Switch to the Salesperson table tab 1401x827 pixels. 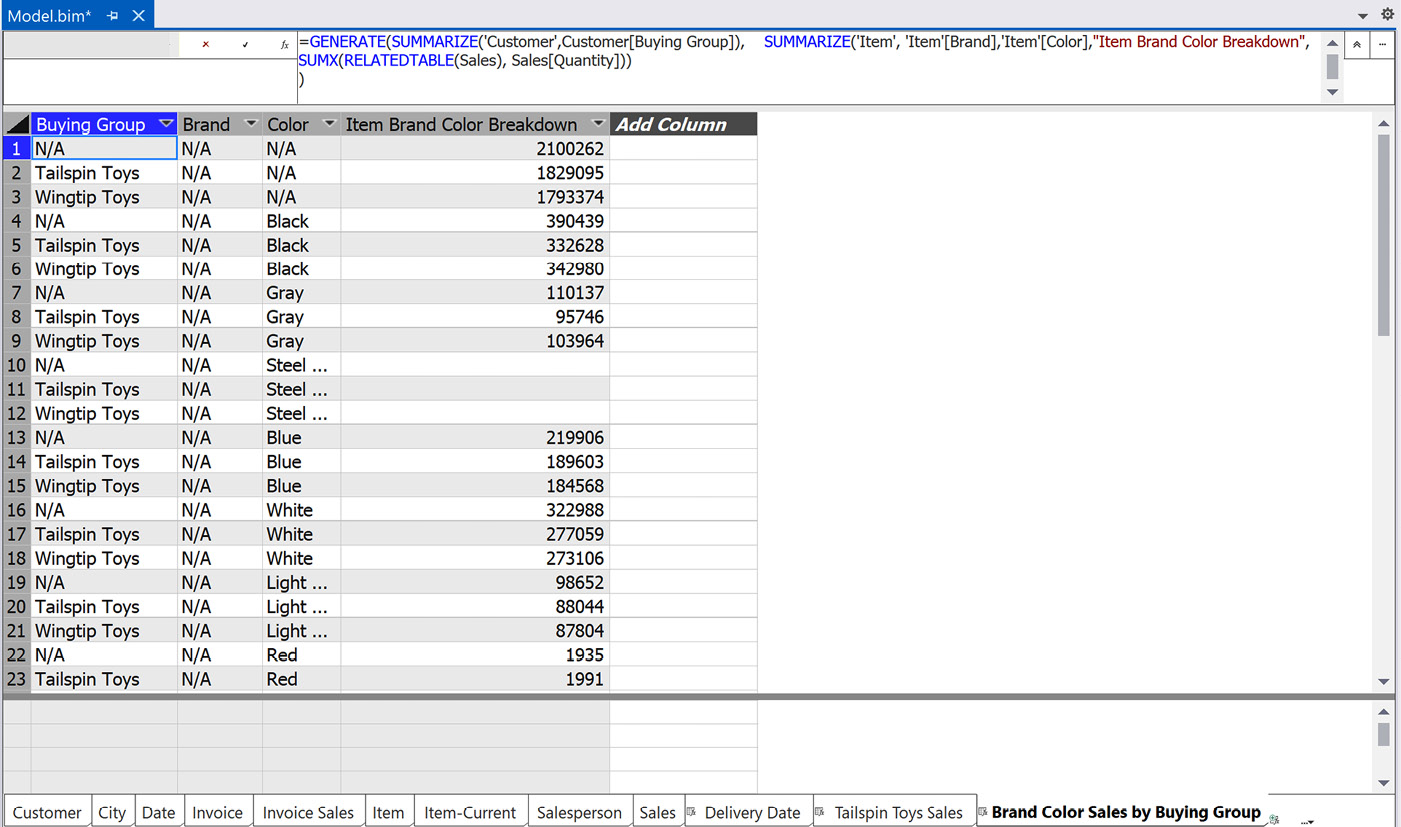click(x=579, y=812)
